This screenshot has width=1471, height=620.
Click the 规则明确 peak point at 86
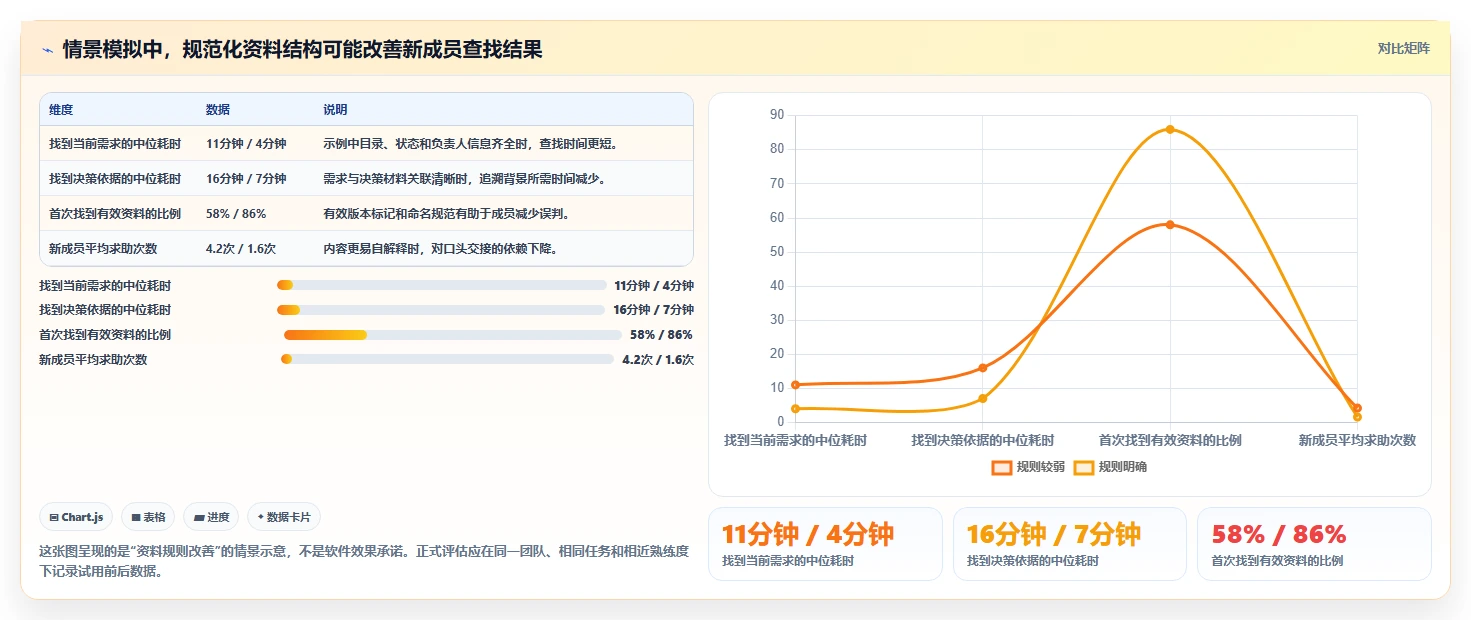pyautogui.click(x=1170, y=129)
